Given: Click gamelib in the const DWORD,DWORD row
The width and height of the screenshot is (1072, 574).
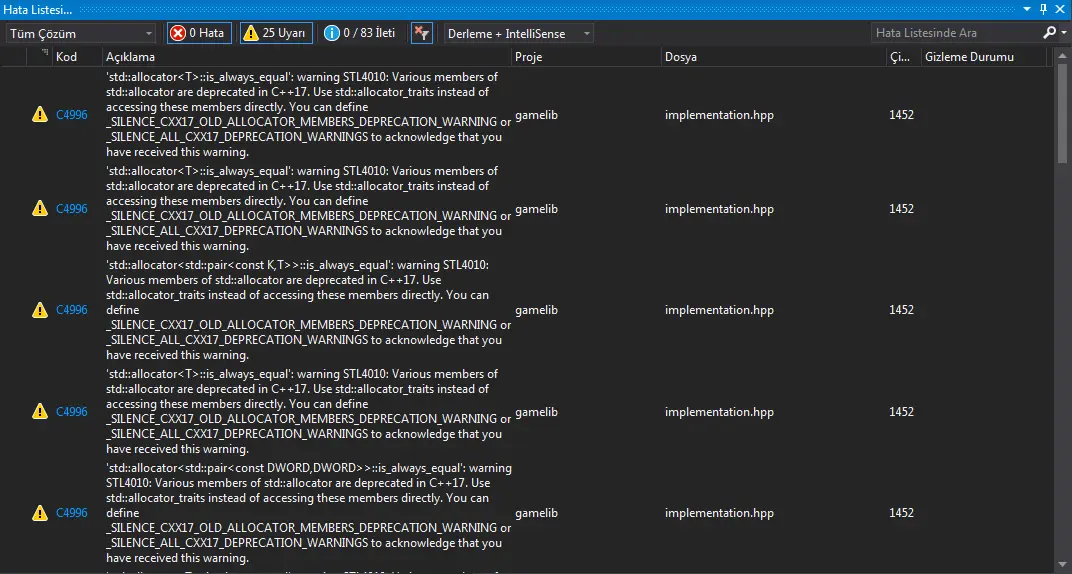Looking at the screenshot, I should (x=536, y=512).
